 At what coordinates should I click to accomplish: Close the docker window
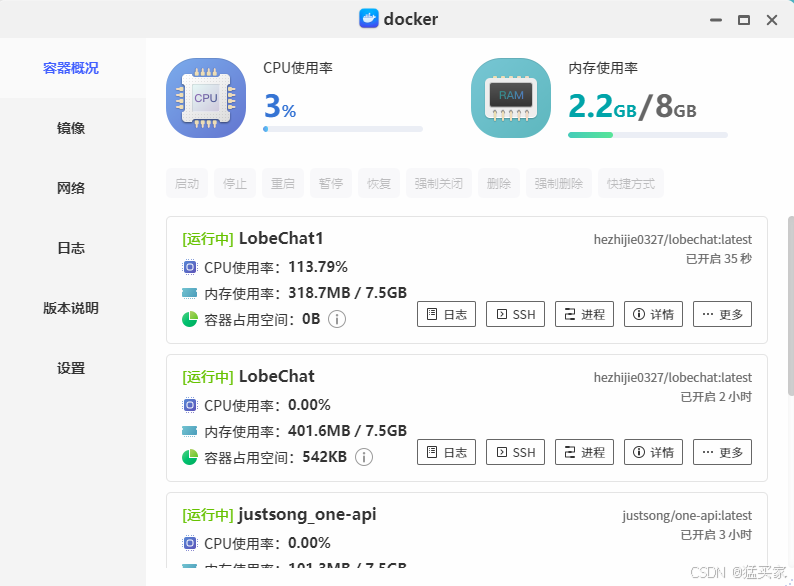click(772, 20)
